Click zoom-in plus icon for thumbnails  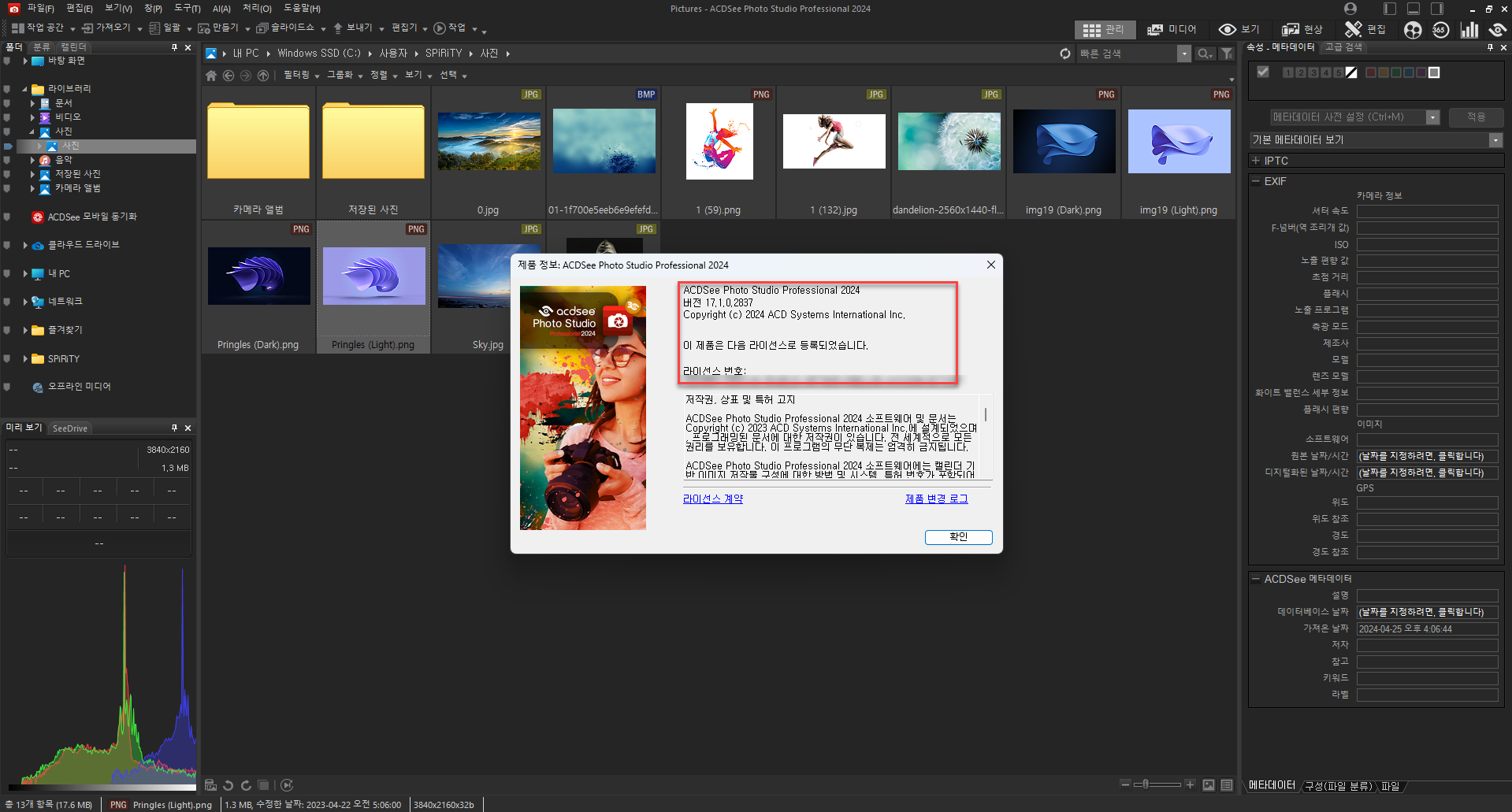pyautogui.click(x=1190, y=784)
